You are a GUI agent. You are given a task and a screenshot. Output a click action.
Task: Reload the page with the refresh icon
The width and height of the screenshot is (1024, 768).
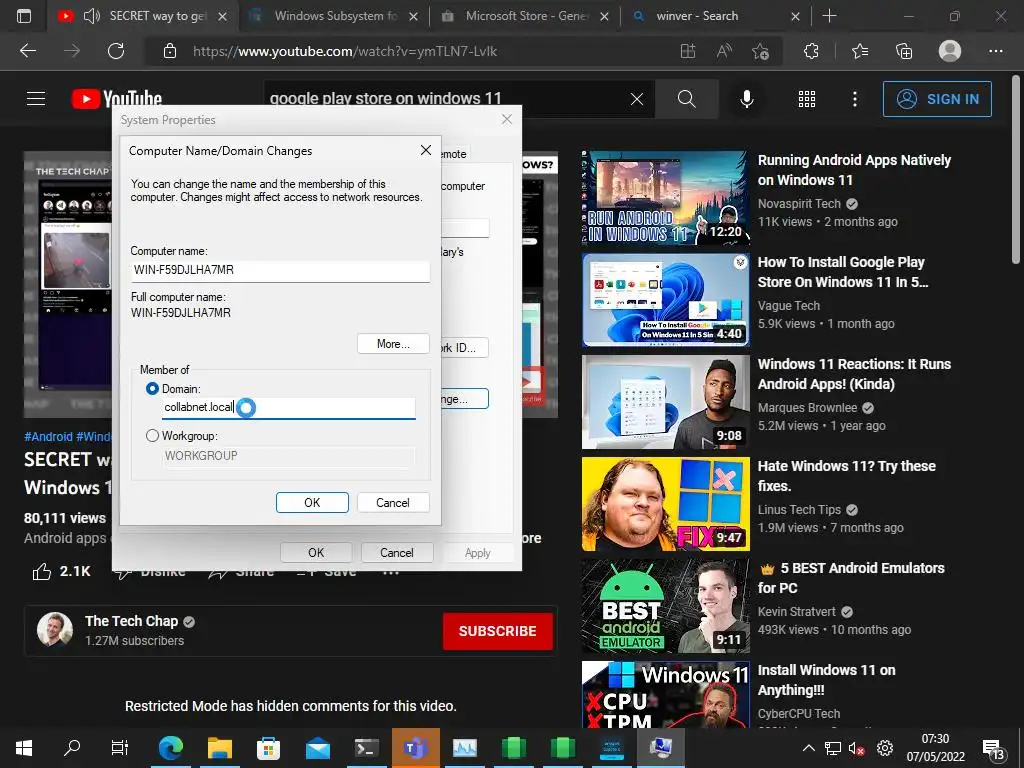pos(116,51)
